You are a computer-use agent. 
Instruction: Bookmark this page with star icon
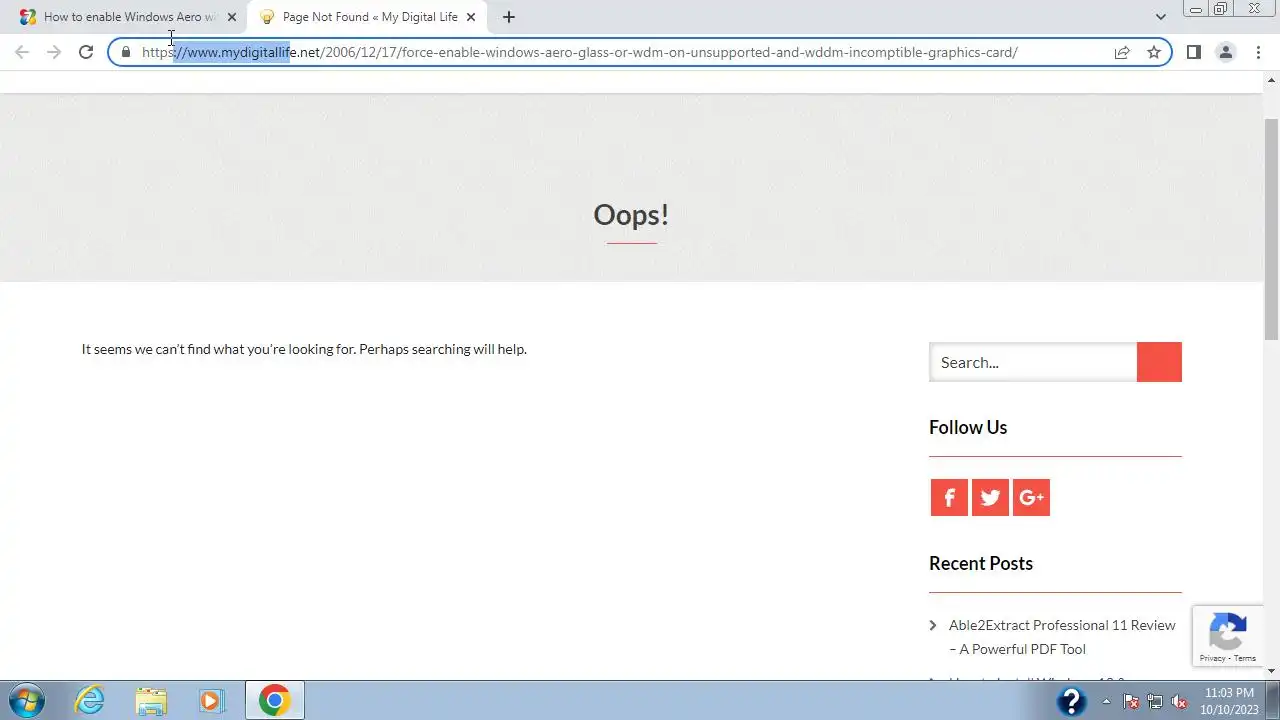1154,52
